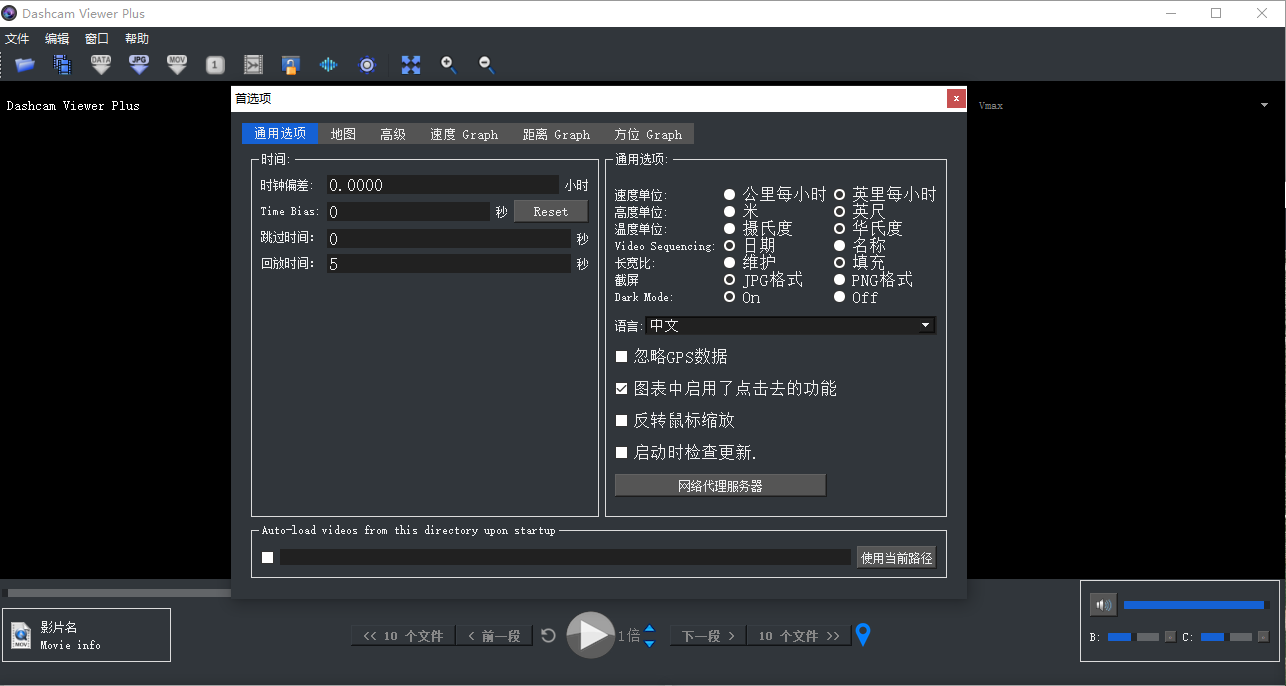
Task: Enable 启动时检查更新 checkbox
Action: pyautogui.click(x=622, y=453)
